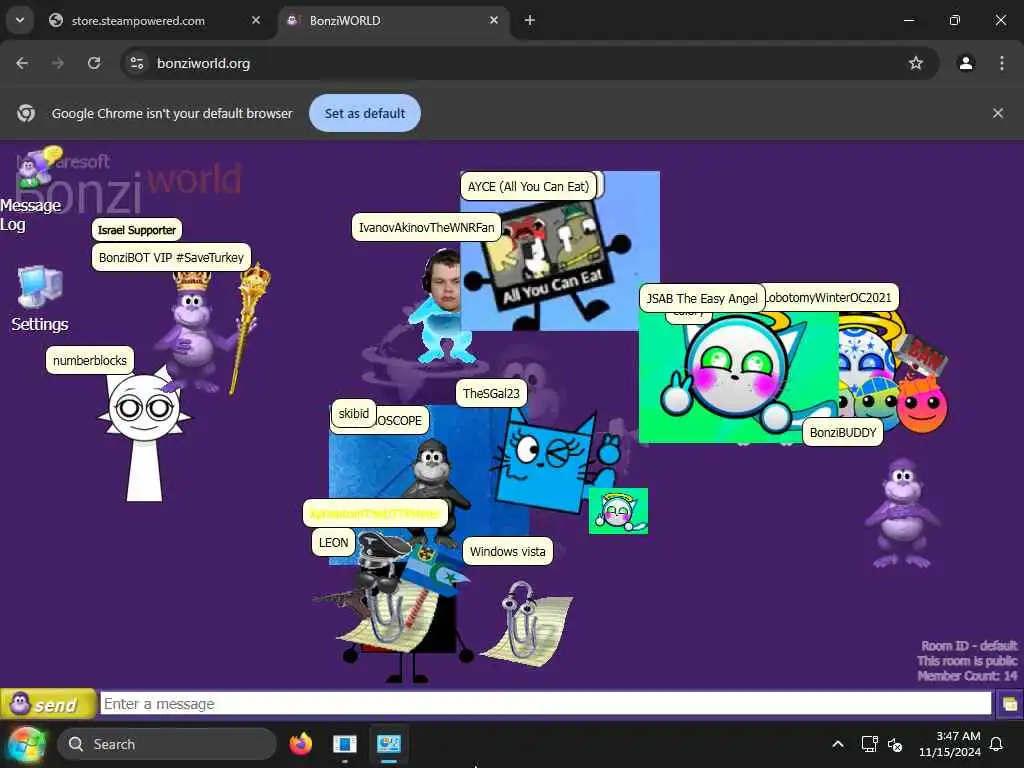Click the muted volume tray icon
Viewport: 1024px width, 768px height.
point(895,744)
